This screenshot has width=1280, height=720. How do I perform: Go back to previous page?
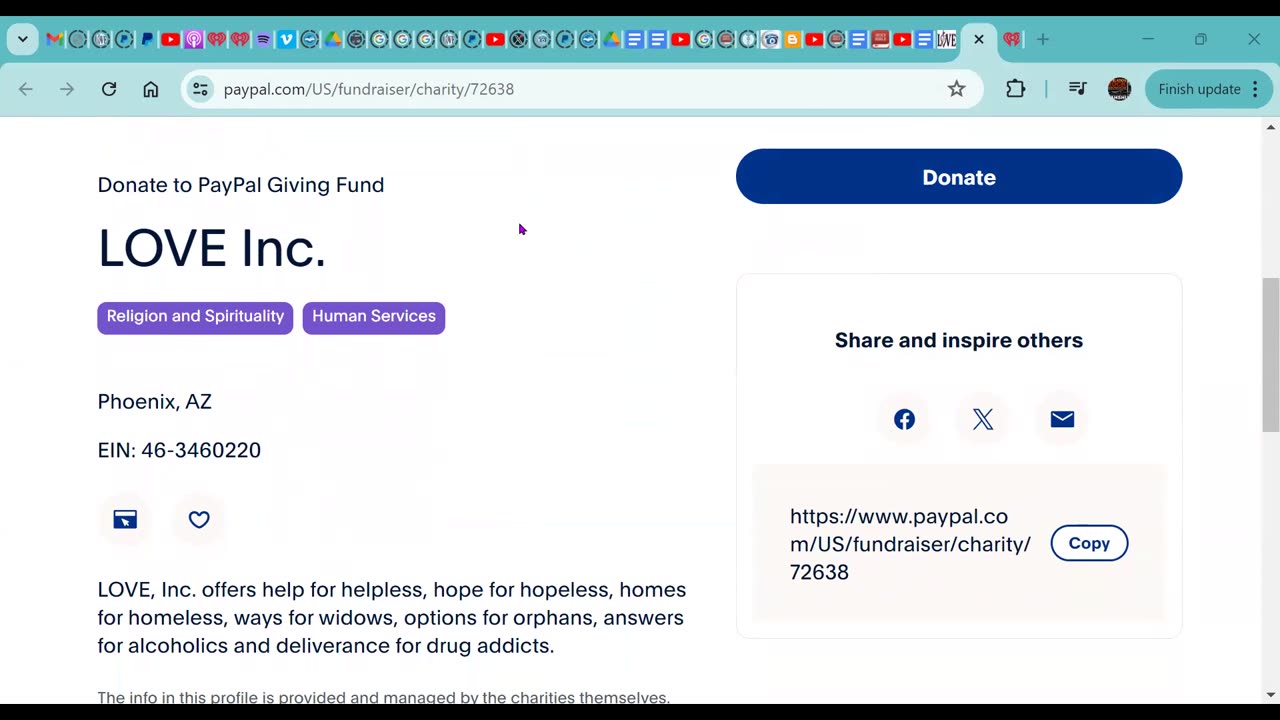point(26,89)
